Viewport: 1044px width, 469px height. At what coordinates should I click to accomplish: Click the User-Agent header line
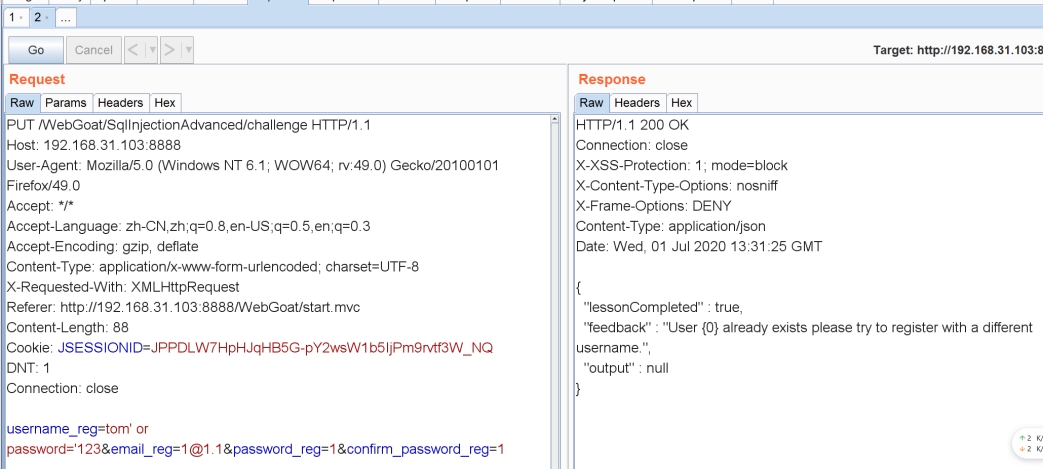point(252,165)
